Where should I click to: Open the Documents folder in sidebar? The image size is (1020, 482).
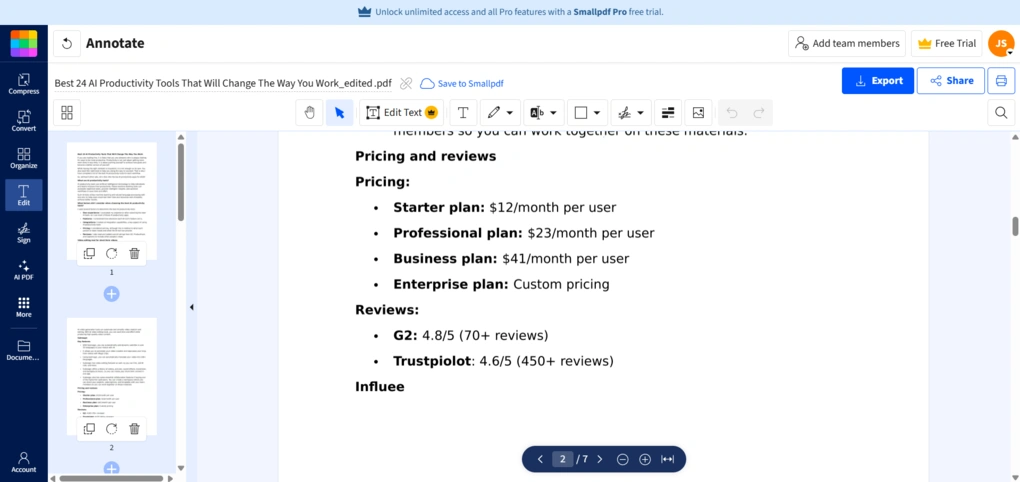pyautogui.click(x=23, y=350)
